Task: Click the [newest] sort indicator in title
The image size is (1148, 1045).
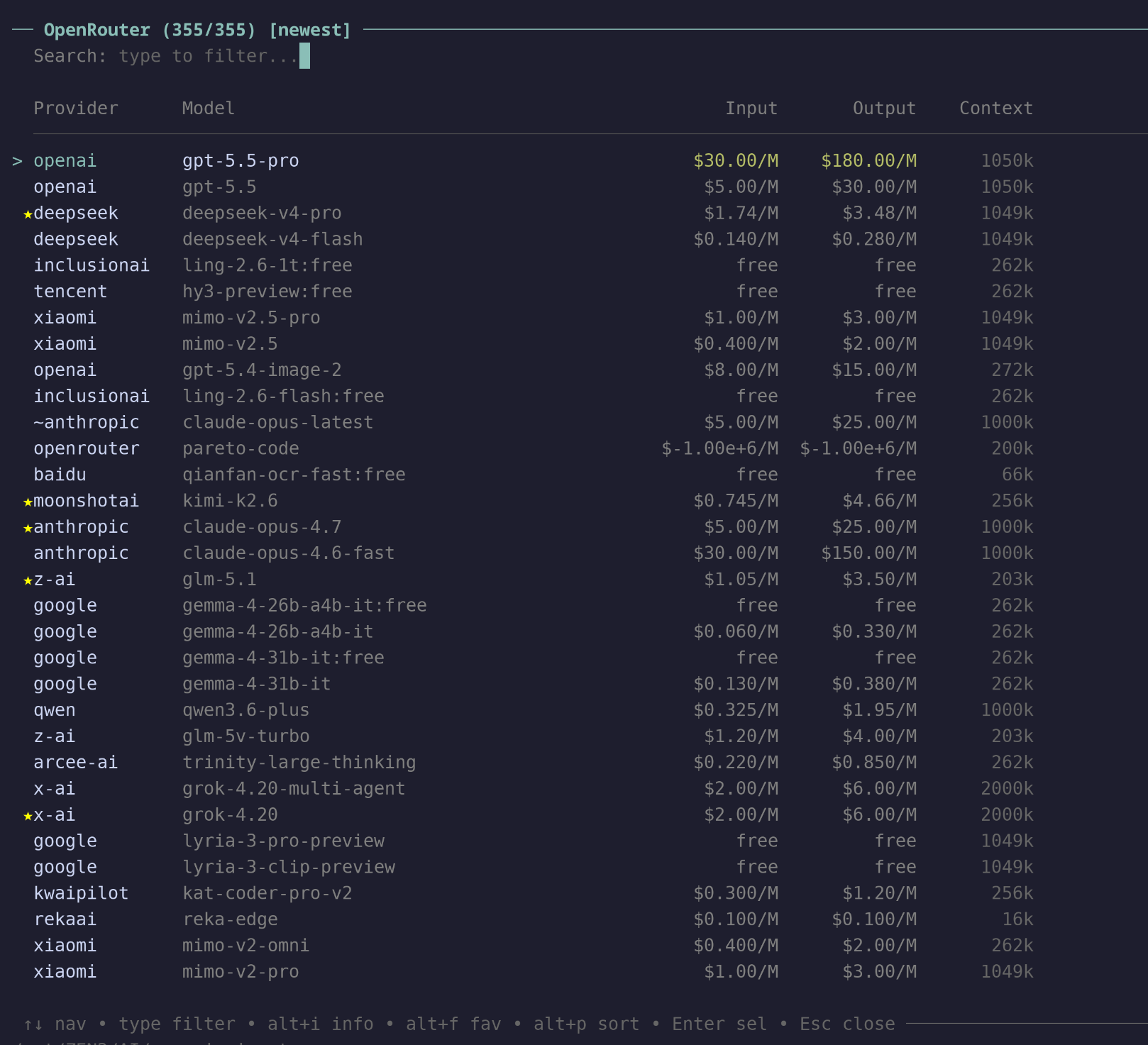Action: [310, 31]
